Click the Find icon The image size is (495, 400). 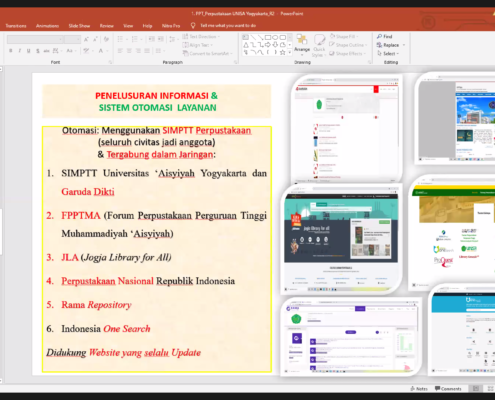click(x=385, y=36)
